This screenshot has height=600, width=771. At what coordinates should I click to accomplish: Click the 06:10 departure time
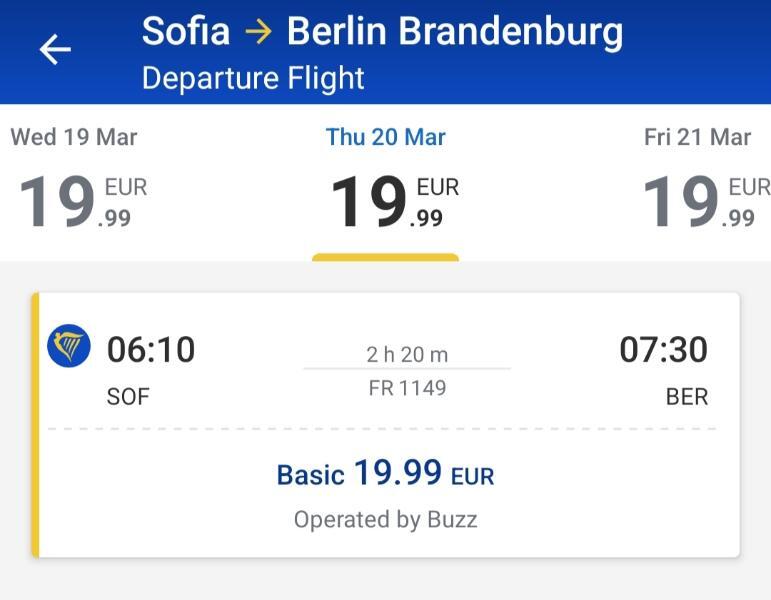click(x=151, y=350)
